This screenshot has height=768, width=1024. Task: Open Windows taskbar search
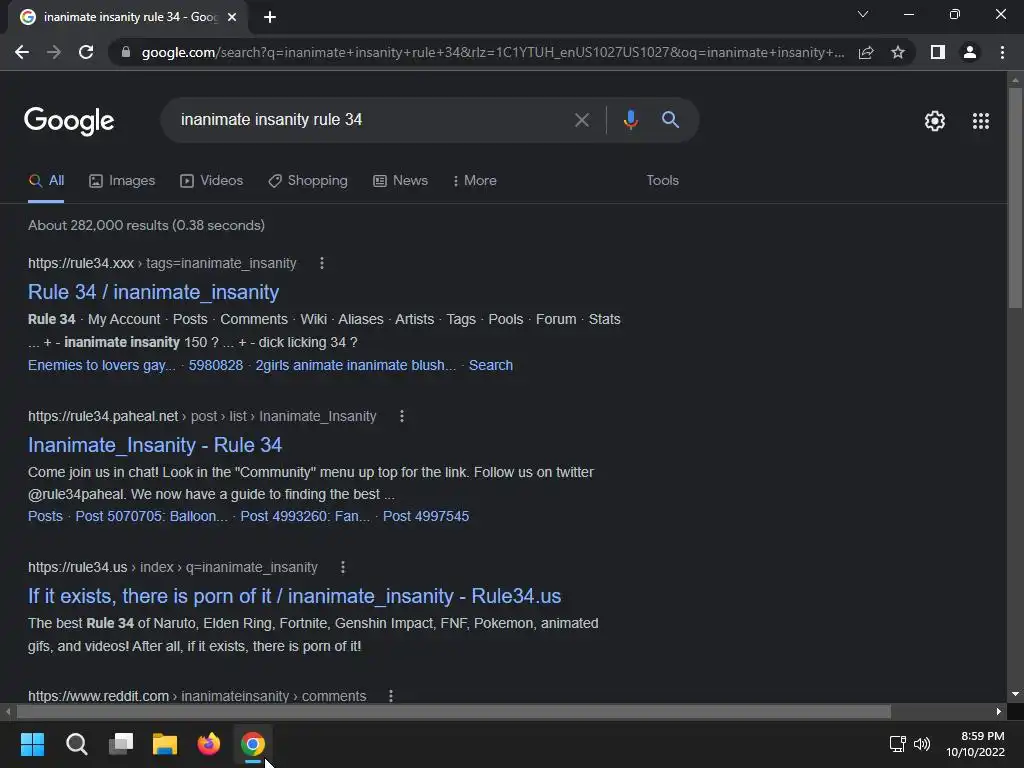click(x=76, y=744)
